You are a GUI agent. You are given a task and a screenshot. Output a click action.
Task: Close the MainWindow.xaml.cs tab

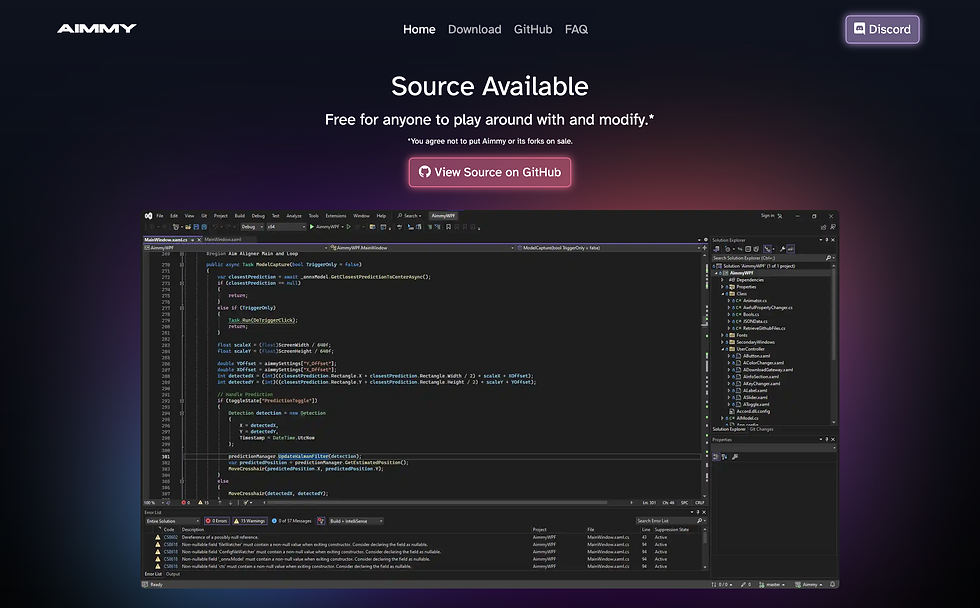point(199,239)
